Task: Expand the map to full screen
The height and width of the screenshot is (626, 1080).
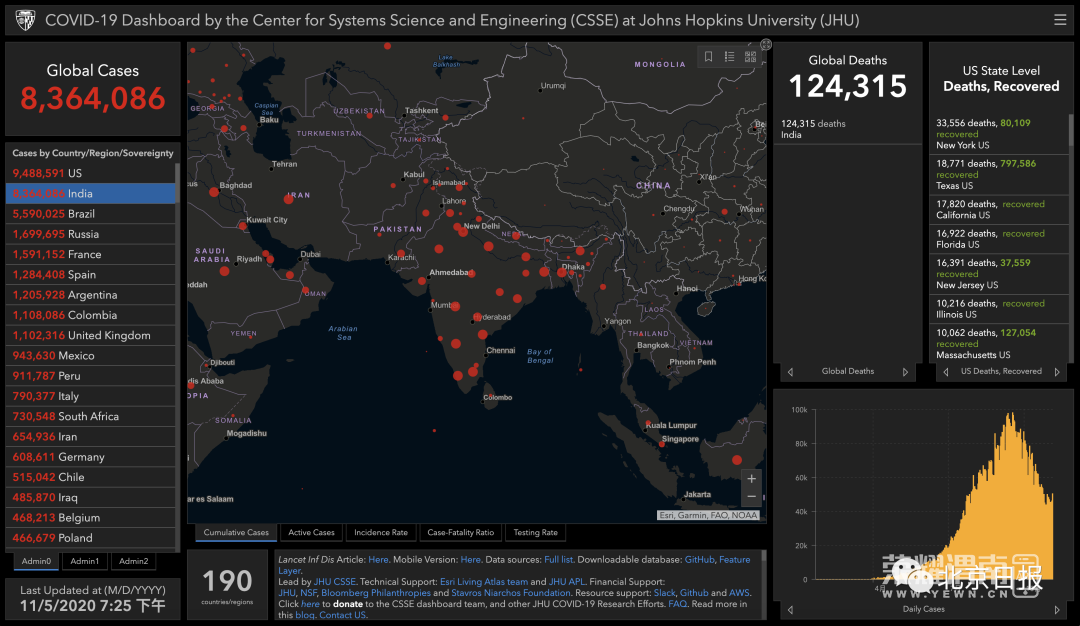Action: 765,44
